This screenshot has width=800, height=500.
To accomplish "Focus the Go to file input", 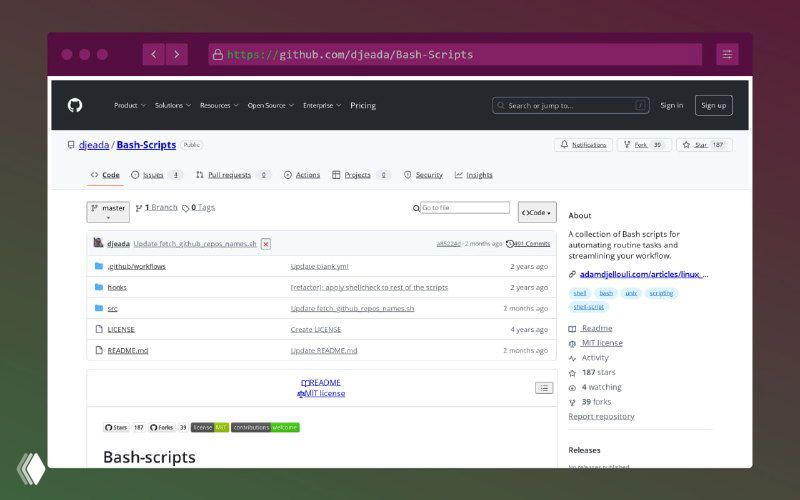I will (464, 208).
